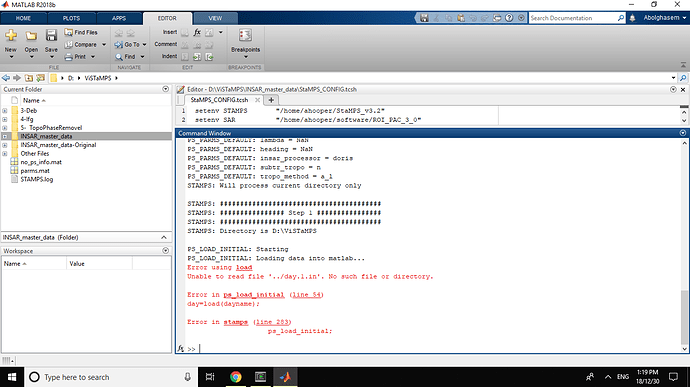
Task: Switch to the PLOTS ribbon tab
Action: pyautogui.click(x=71, y=18)
